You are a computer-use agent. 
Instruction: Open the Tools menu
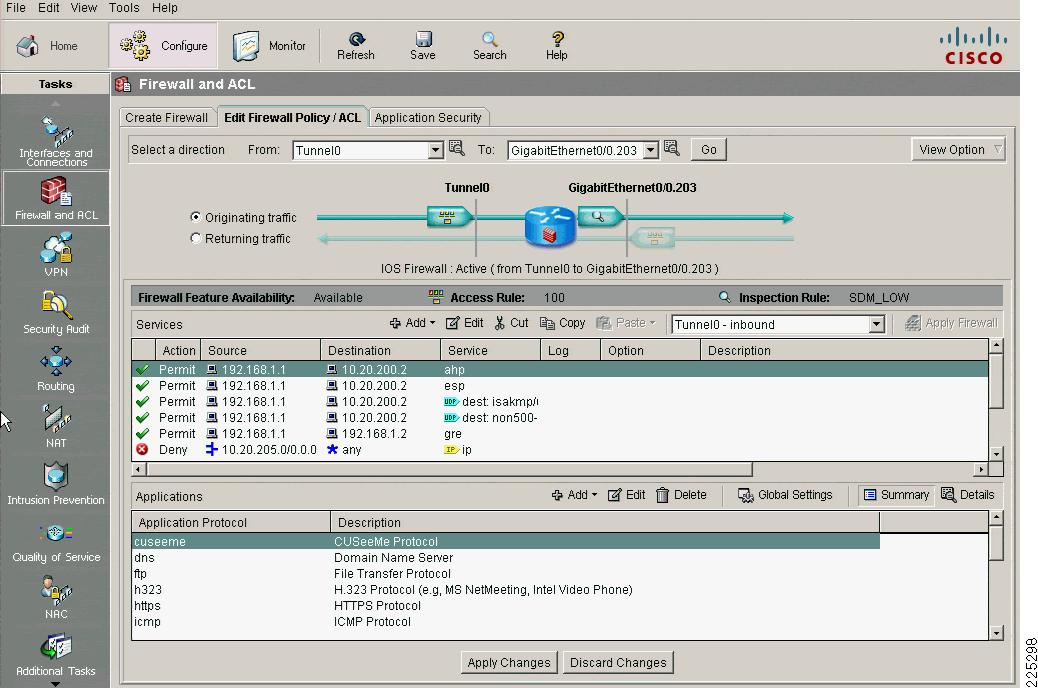coord(124,8)
